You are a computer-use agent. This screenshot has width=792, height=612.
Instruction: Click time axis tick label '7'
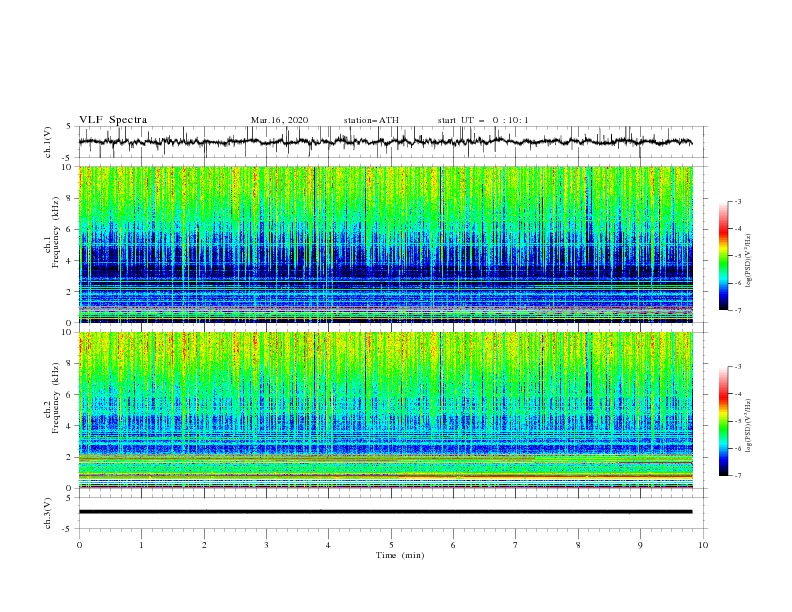tap(516, 545)
